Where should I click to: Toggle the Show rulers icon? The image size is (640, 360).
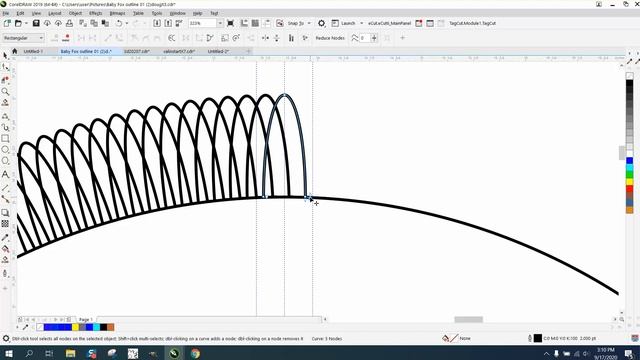click(244, 23)
